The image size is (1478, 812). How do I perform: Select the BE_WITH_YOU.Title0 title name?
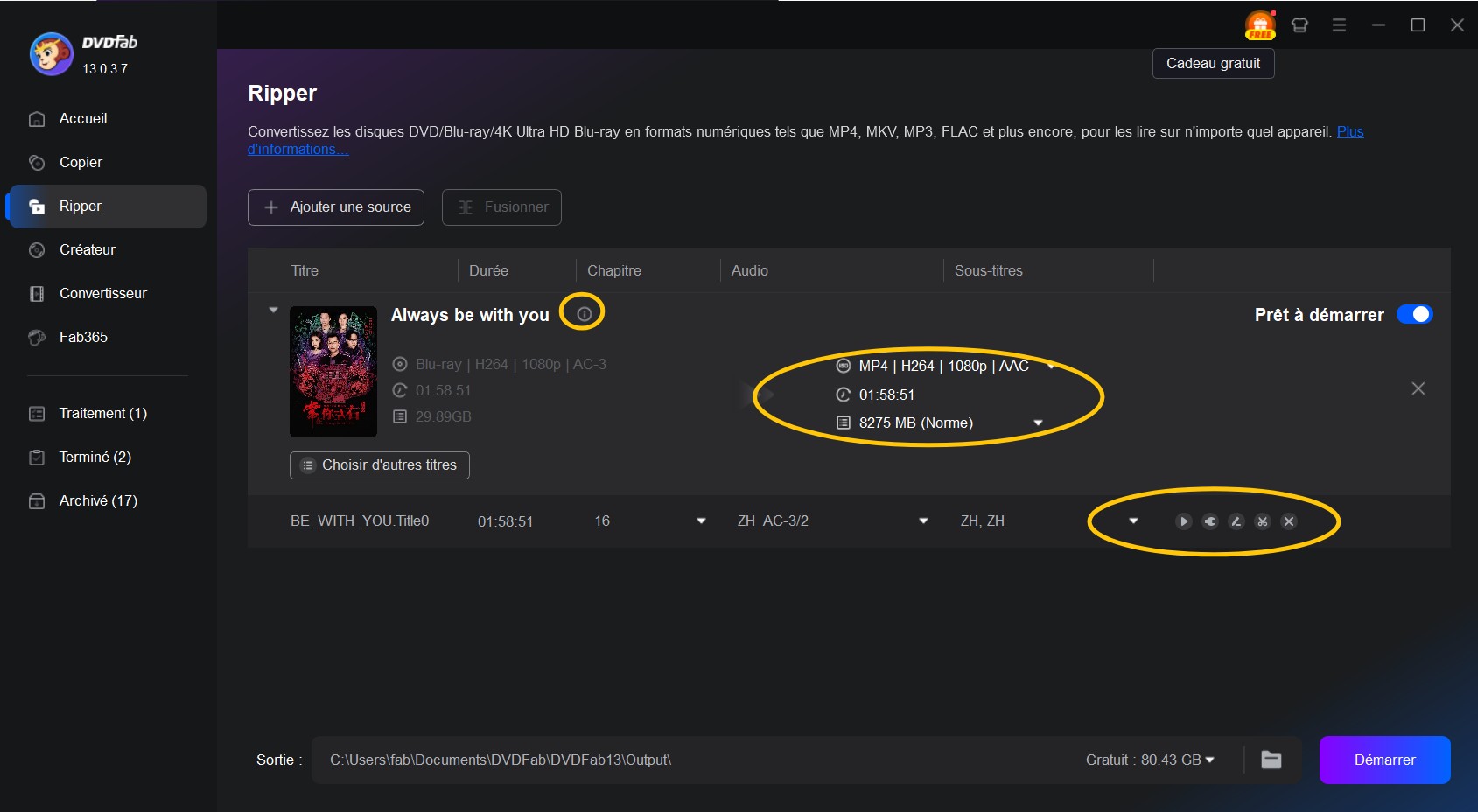click(x=360, y=521)
